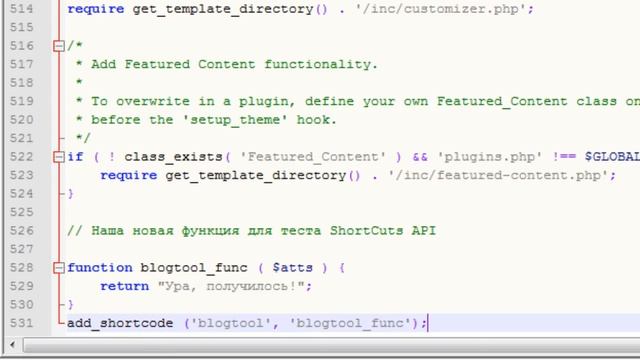Click line number 515 in the margin

(x=22, y=27)
